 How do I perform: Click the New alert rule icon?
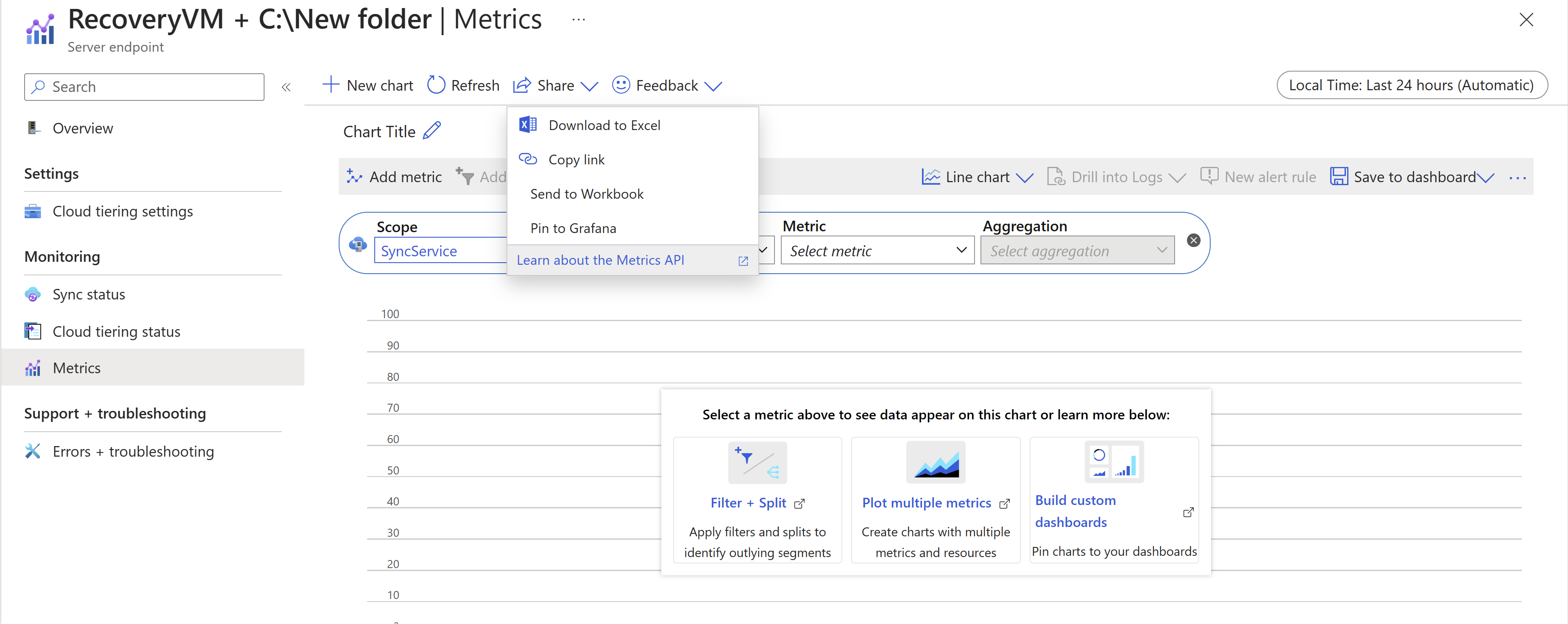(1209, 176)
